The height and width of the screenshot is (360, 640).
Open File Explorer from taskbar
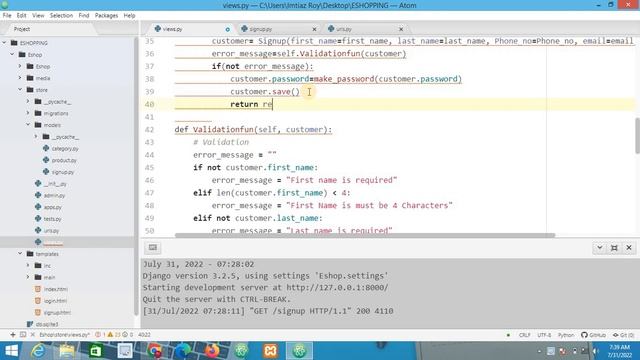pos(67,351)
